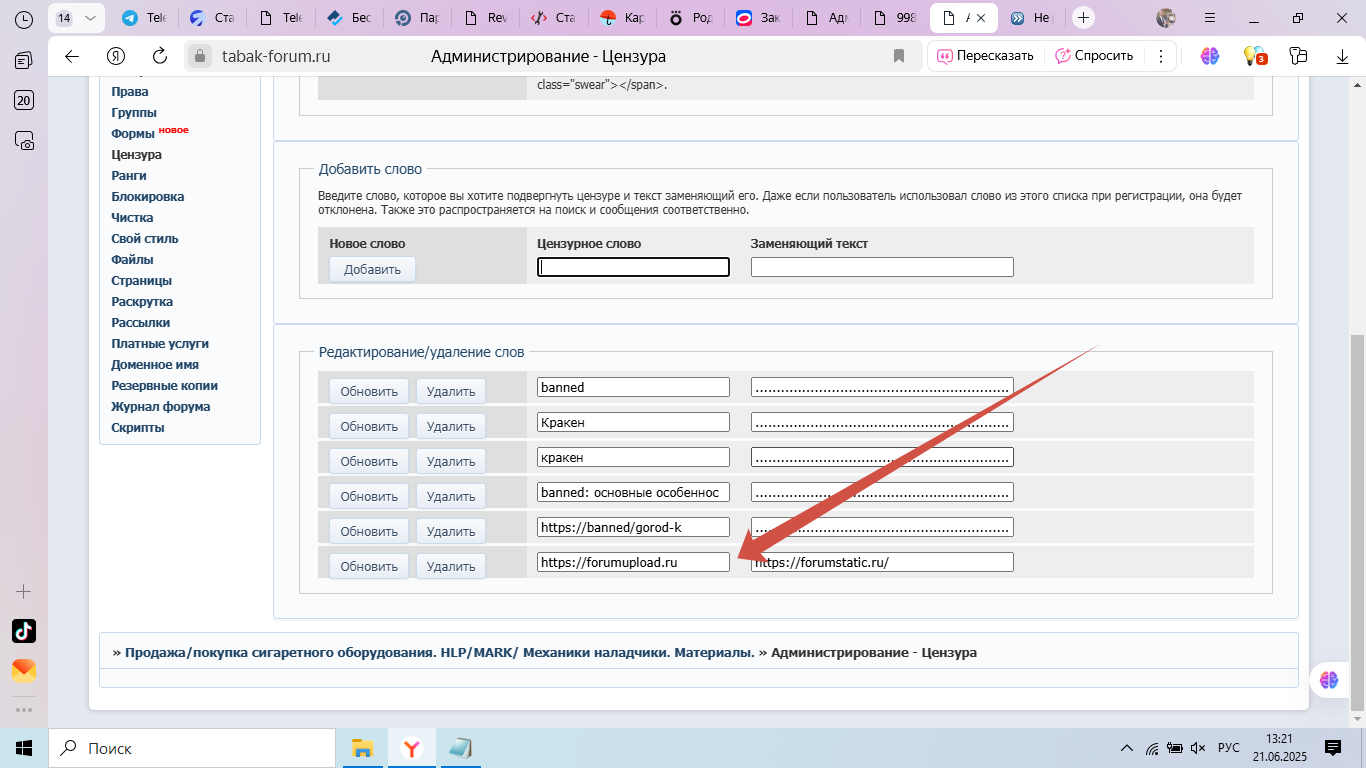The image size is (1366, 768).
Task: Open the extensions icon beside the lightbulb
Action: pos(1298,56)
